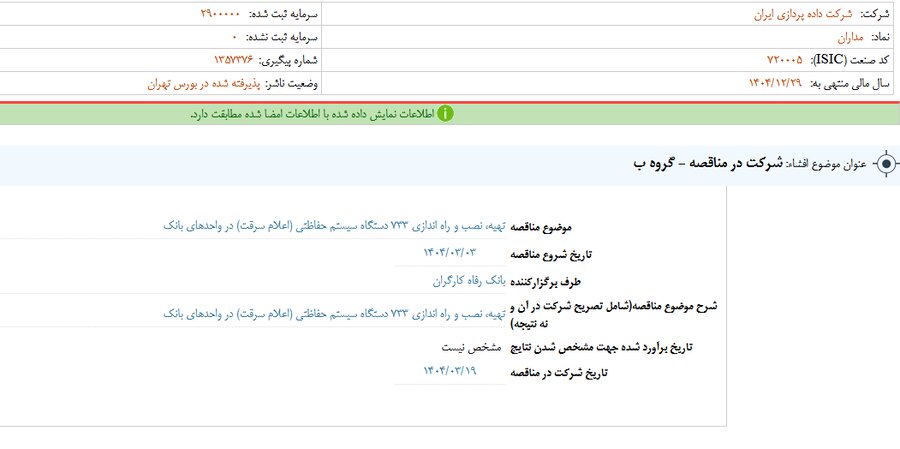Click the label تاریخ شرکت در مناقصه
This screenshot has height=449, width=900.
[559, 373]
